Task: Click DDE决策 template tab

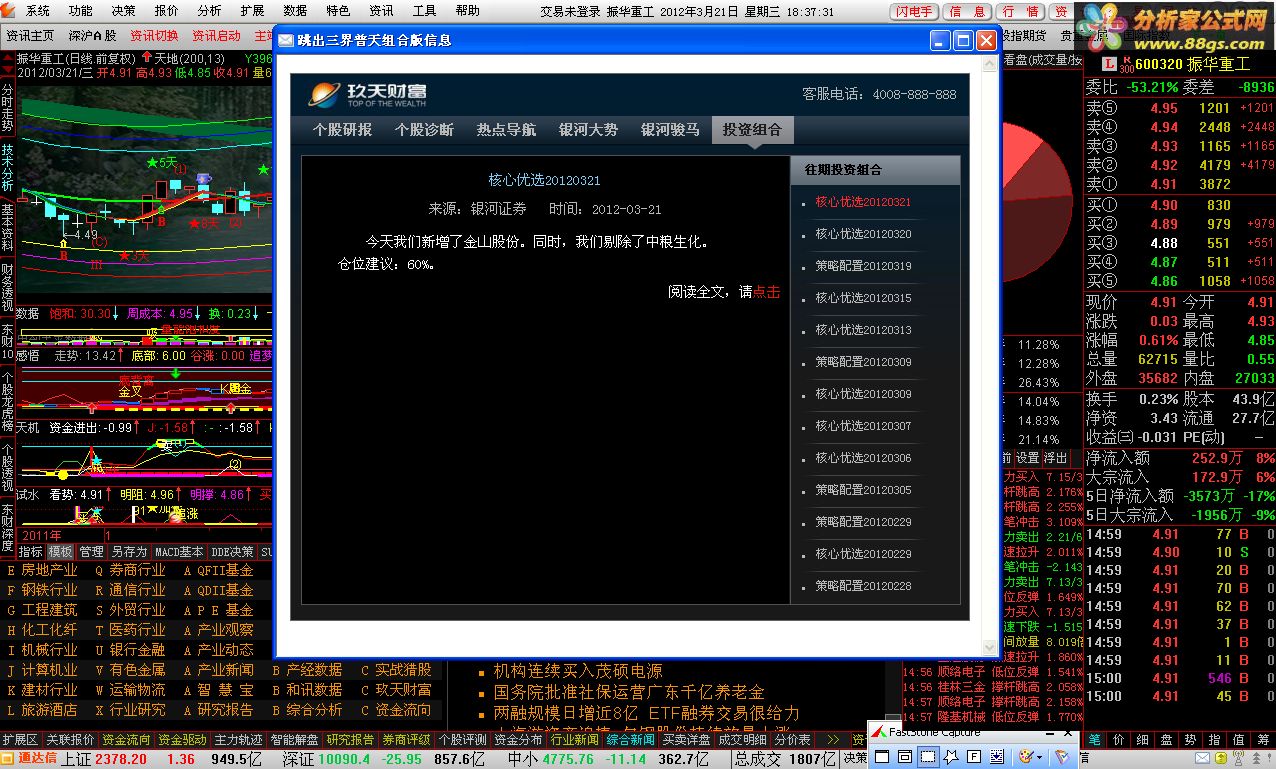Action: (233, 552)
